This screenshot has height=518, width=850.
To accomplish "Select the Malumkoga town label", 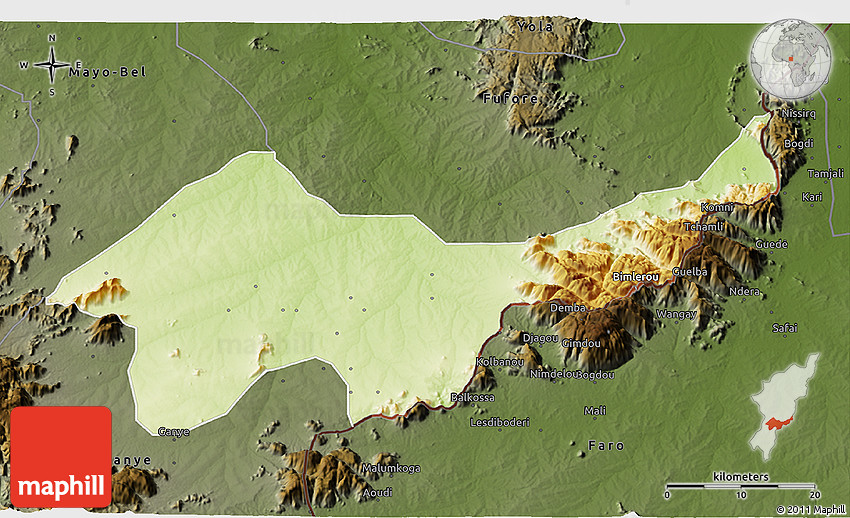I will (x=391, y=467).
